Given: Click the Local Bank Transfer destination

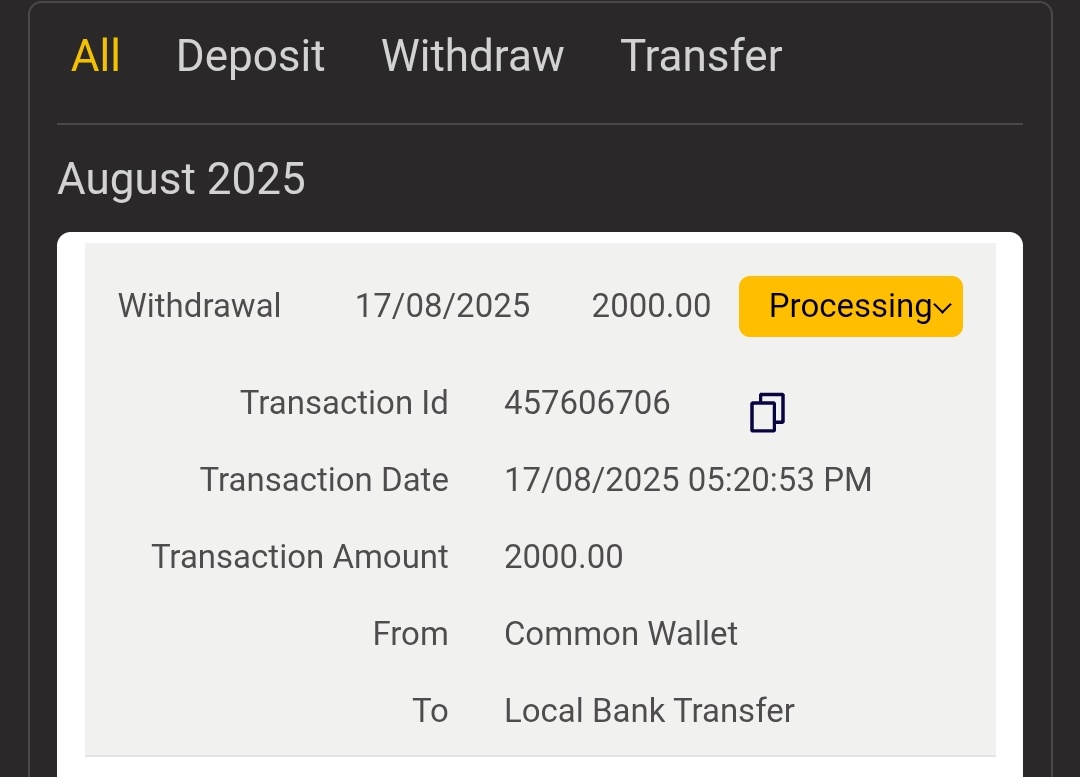Looking at the screenshot, I should (x=649, y=711).
